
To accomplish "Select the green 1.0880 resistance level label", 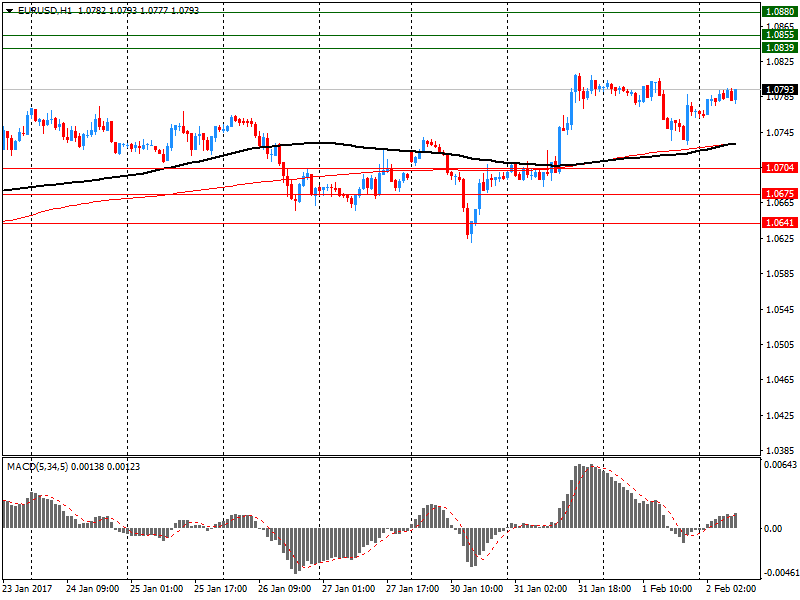I will pyautogui.click(x=780, y=12).
